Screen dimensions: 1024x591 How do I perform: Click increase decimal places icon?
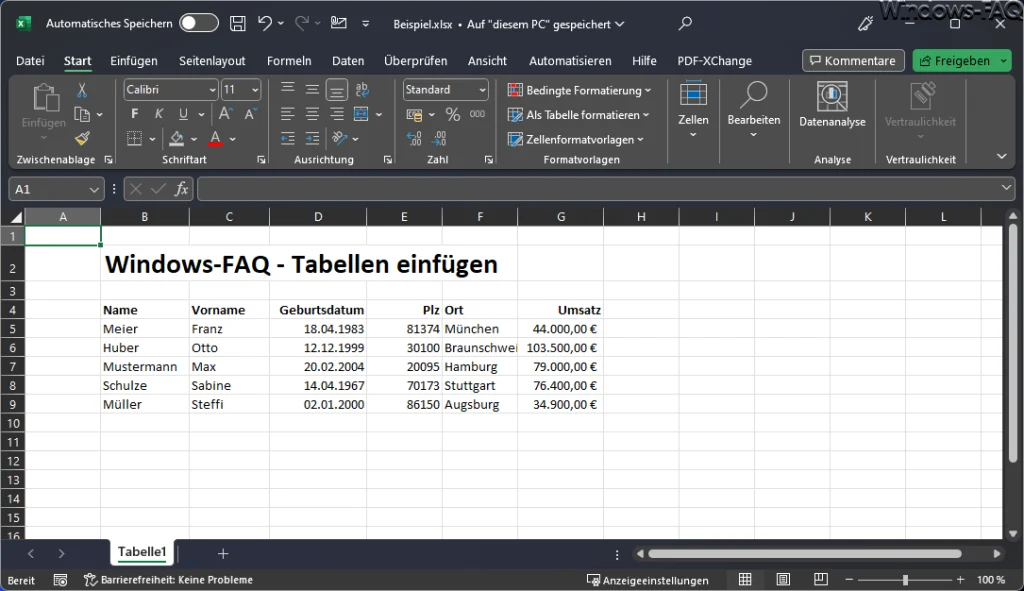pos(414,138)
